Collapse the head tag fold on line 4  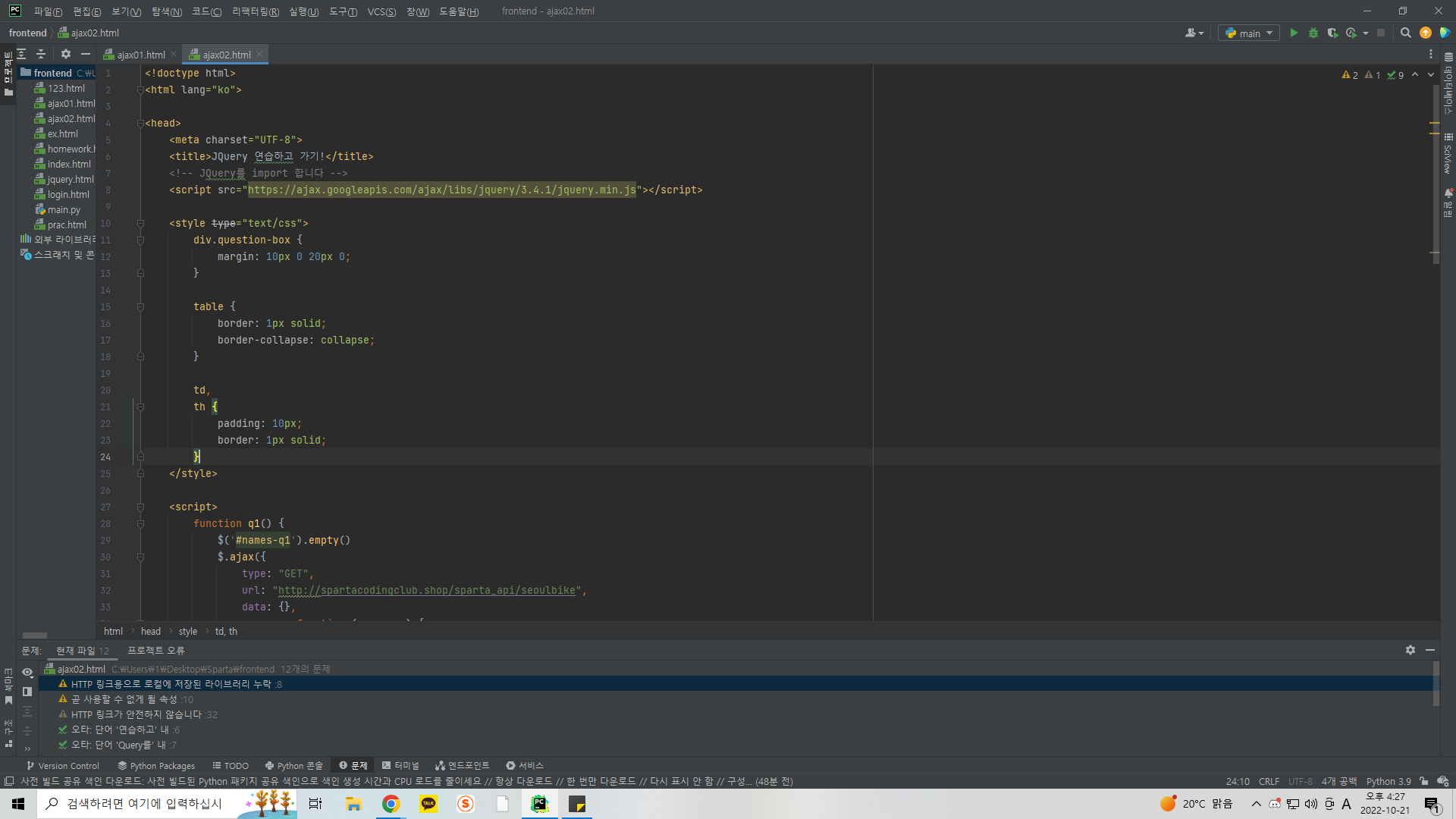coord(140,124)
